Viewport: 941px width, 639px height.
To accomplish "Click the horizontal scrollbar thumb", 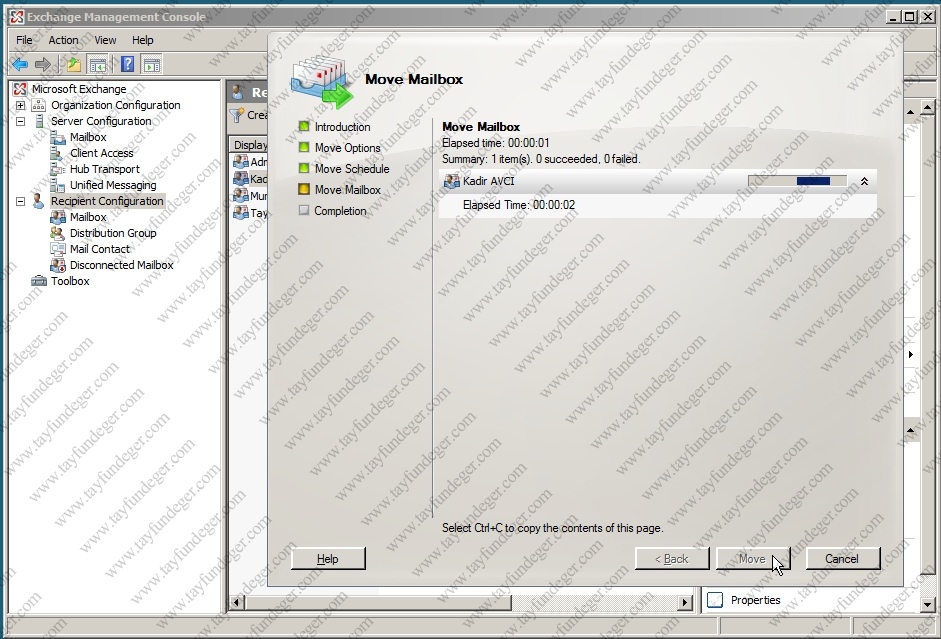I will click(x=378, y=602).
